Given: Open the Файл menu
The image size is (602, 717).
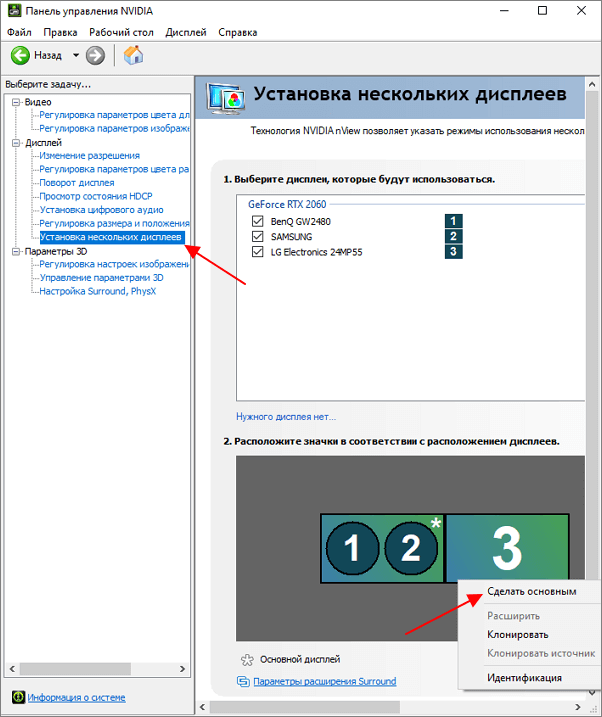Looking at the screenshot, I should click(x=19, y=32).
